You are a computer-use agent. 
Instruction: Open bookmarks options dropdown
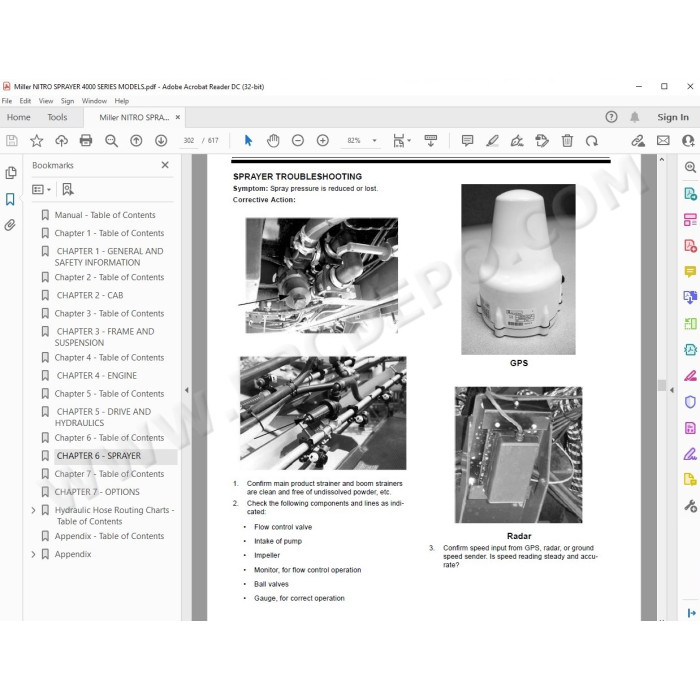(41, 190)
